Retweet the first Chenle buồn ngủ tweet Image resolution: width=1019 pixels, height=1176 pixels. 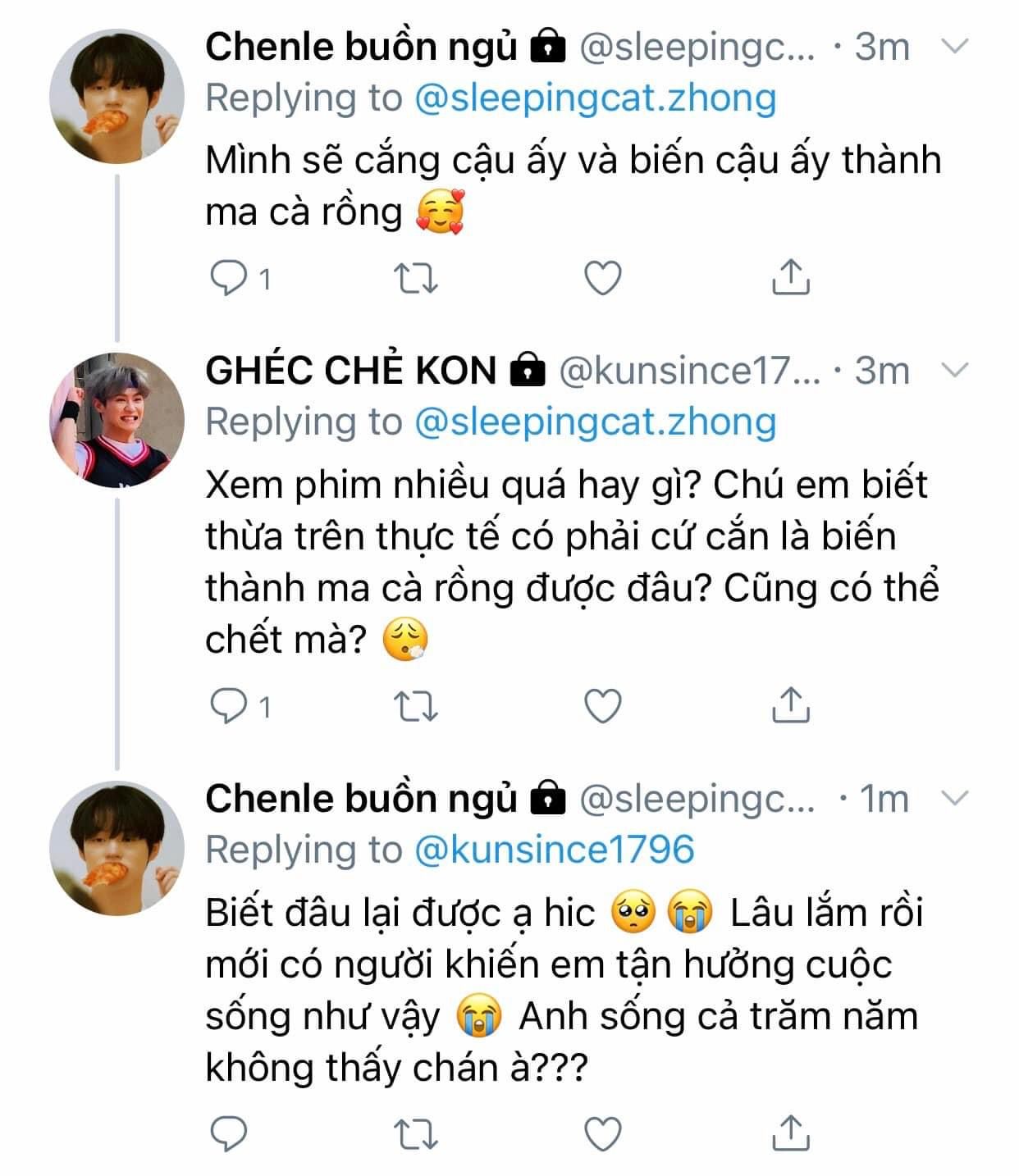[416, 278]
